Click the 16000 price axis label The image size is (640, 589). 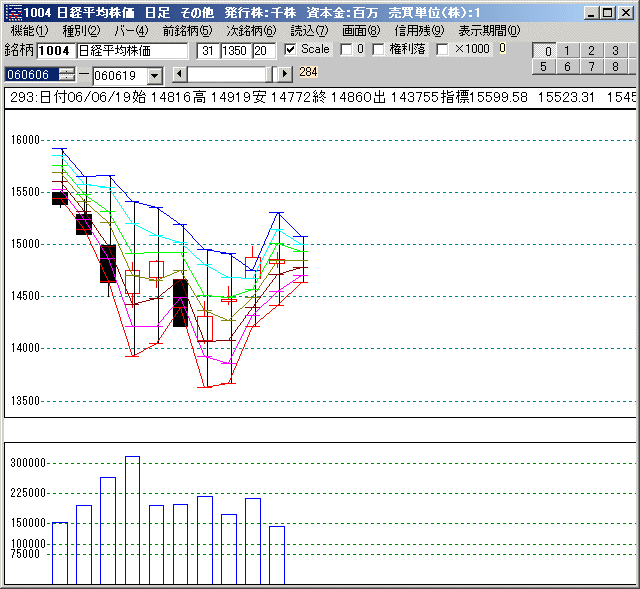(x=25, y=140)
